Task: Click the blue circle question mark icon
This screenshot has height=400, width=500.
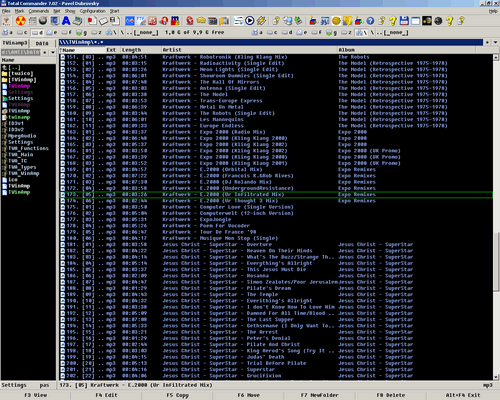Action: [x=370, y=21]
